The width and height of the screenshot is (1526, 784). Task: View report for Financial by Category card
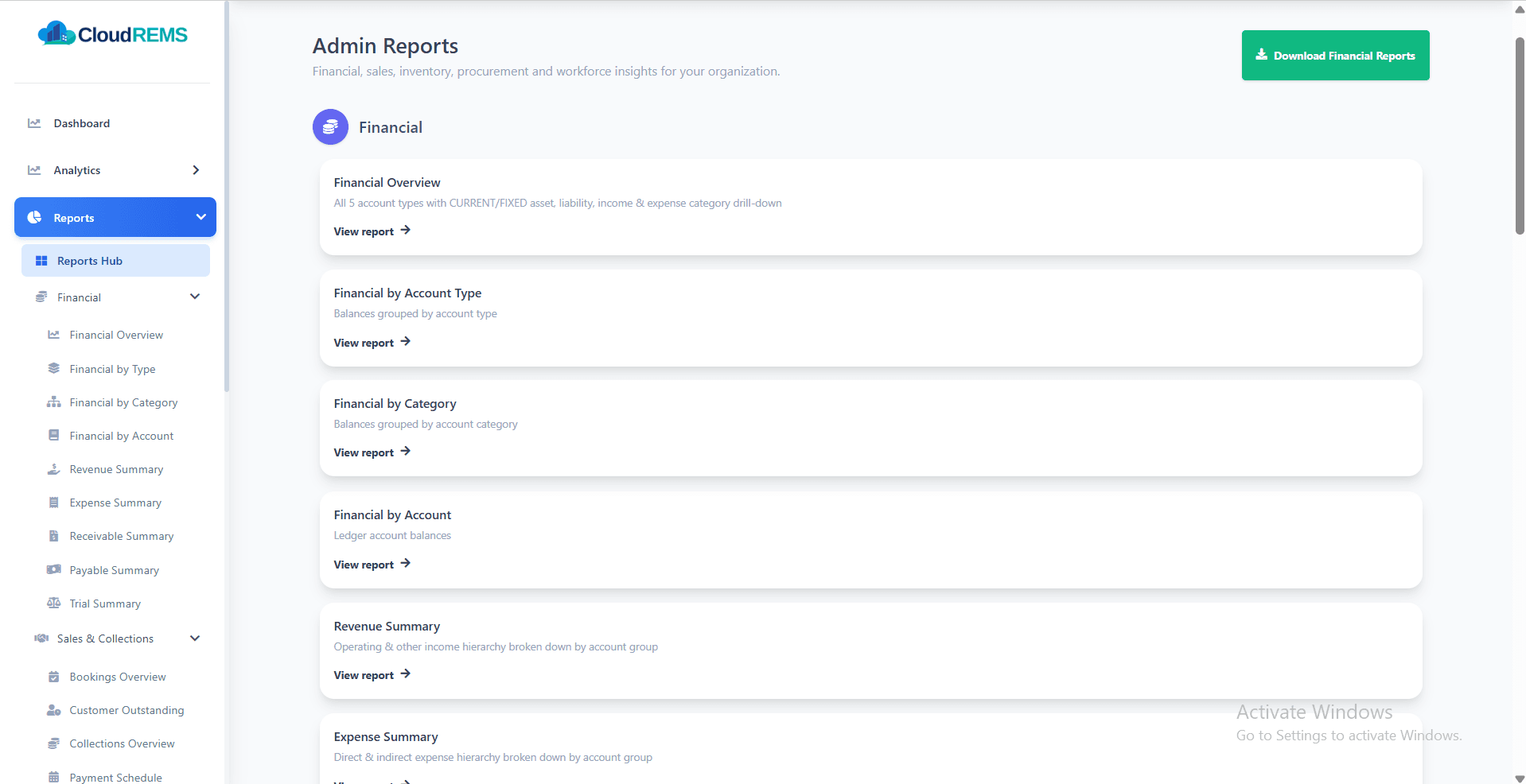[372, 452]
